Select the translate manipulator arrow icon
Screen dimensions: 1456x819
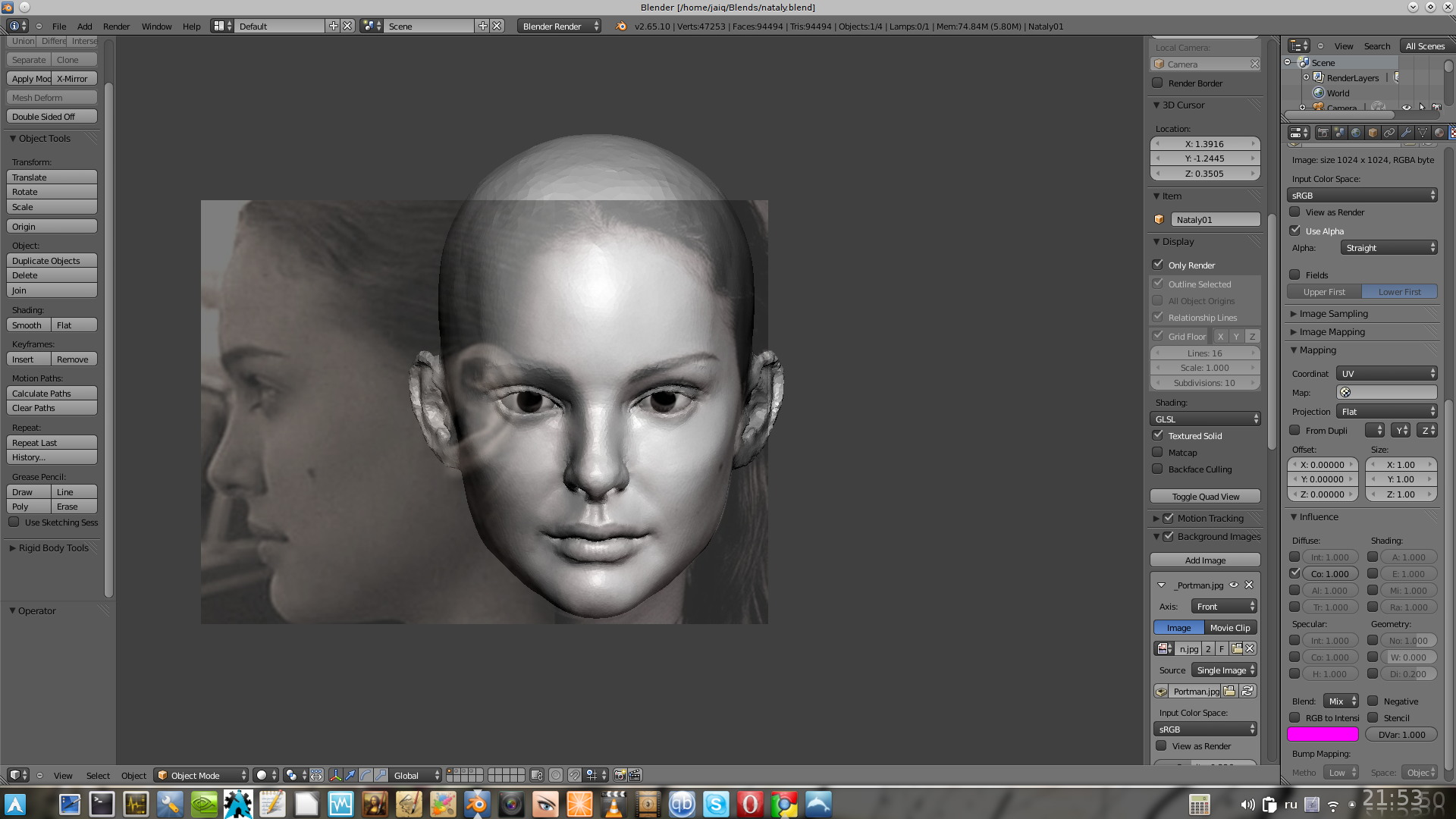pos(350,775)
